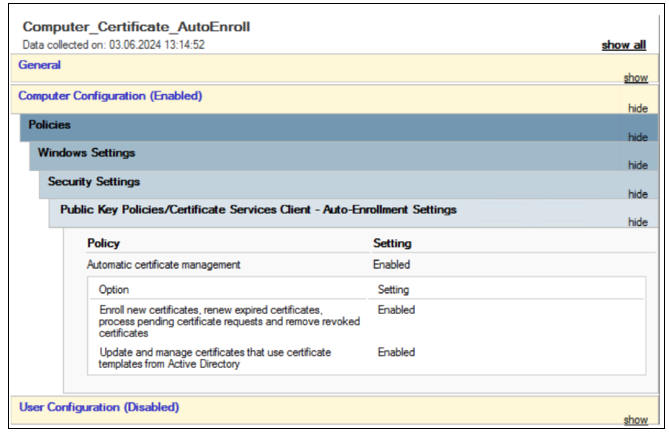The width and height of the screenshot is (669, 434).
Task: Collapse Public Key Policies Auto-Enrollment header
Action: 258,210
